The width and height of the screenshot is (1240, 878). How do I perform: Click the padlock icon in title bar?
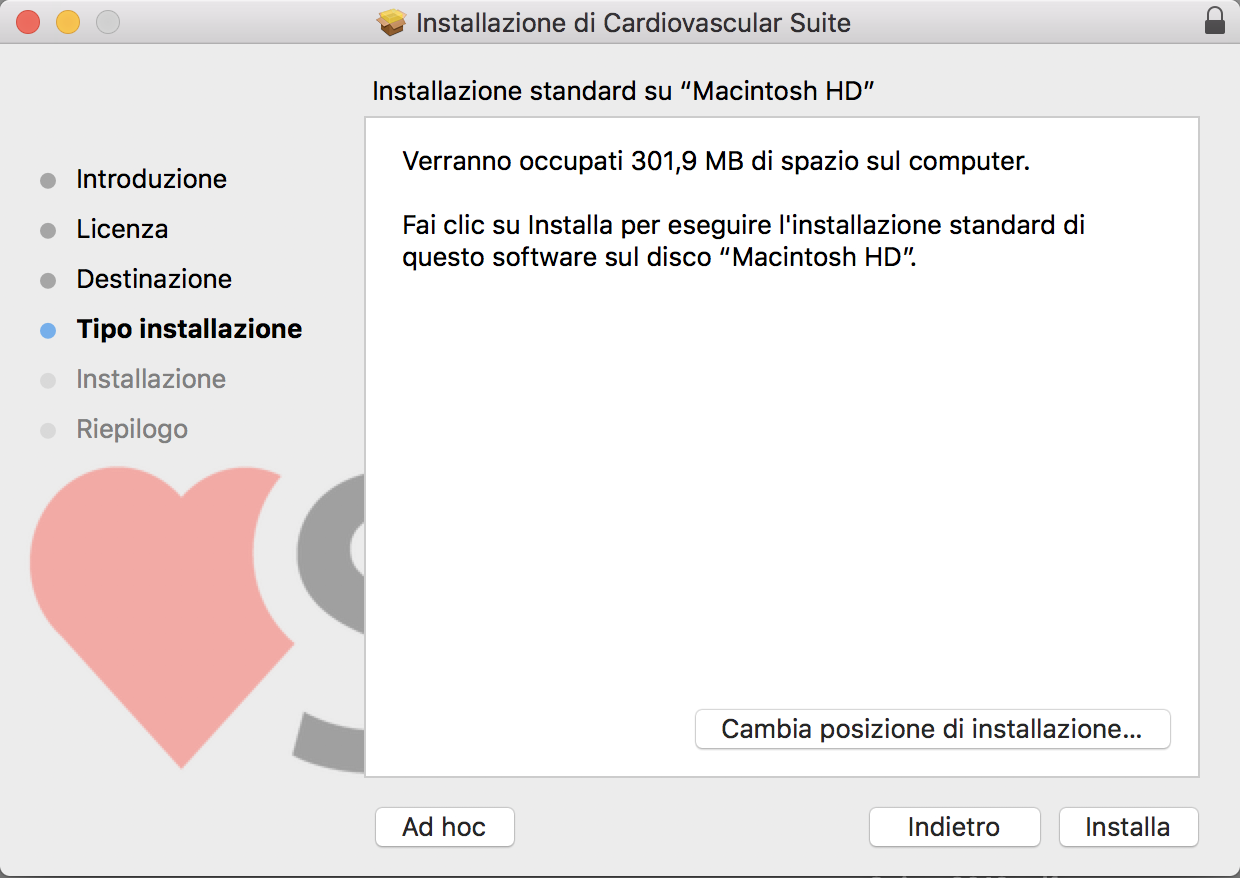pos(1215,22)
